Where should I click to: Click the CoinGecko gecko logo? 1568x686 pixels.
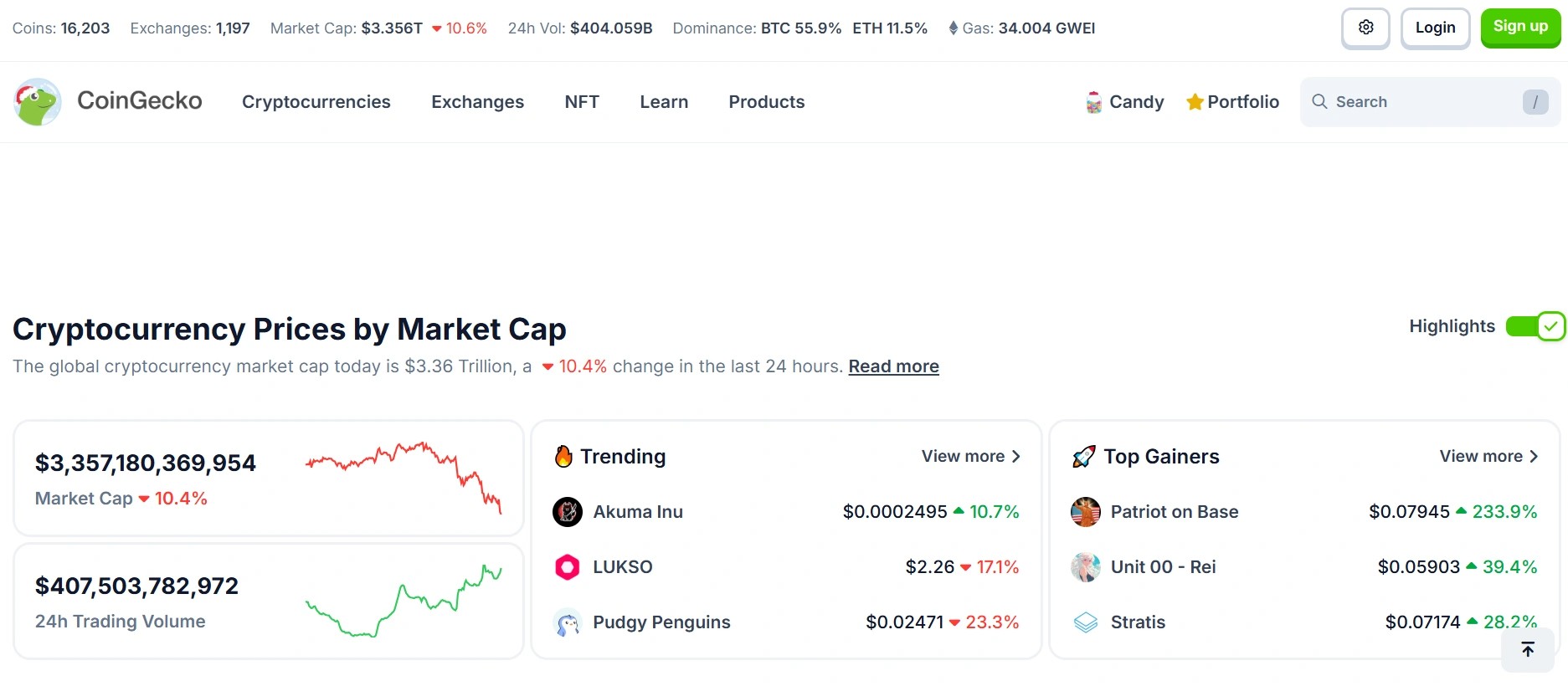point(38,102)
